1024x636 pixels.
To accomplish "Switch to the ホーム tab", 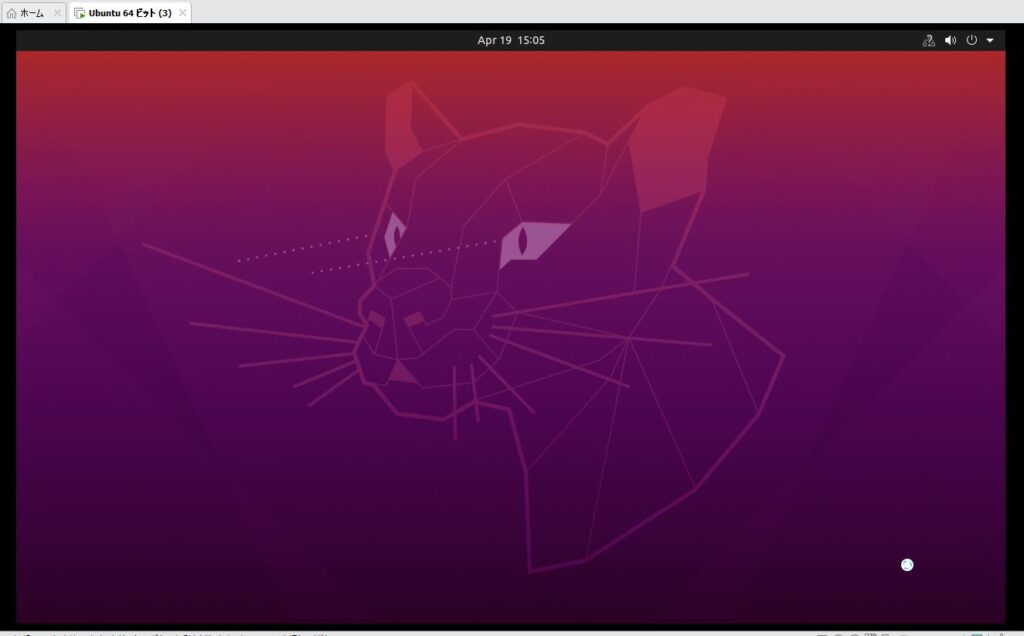I will [33, 13].
